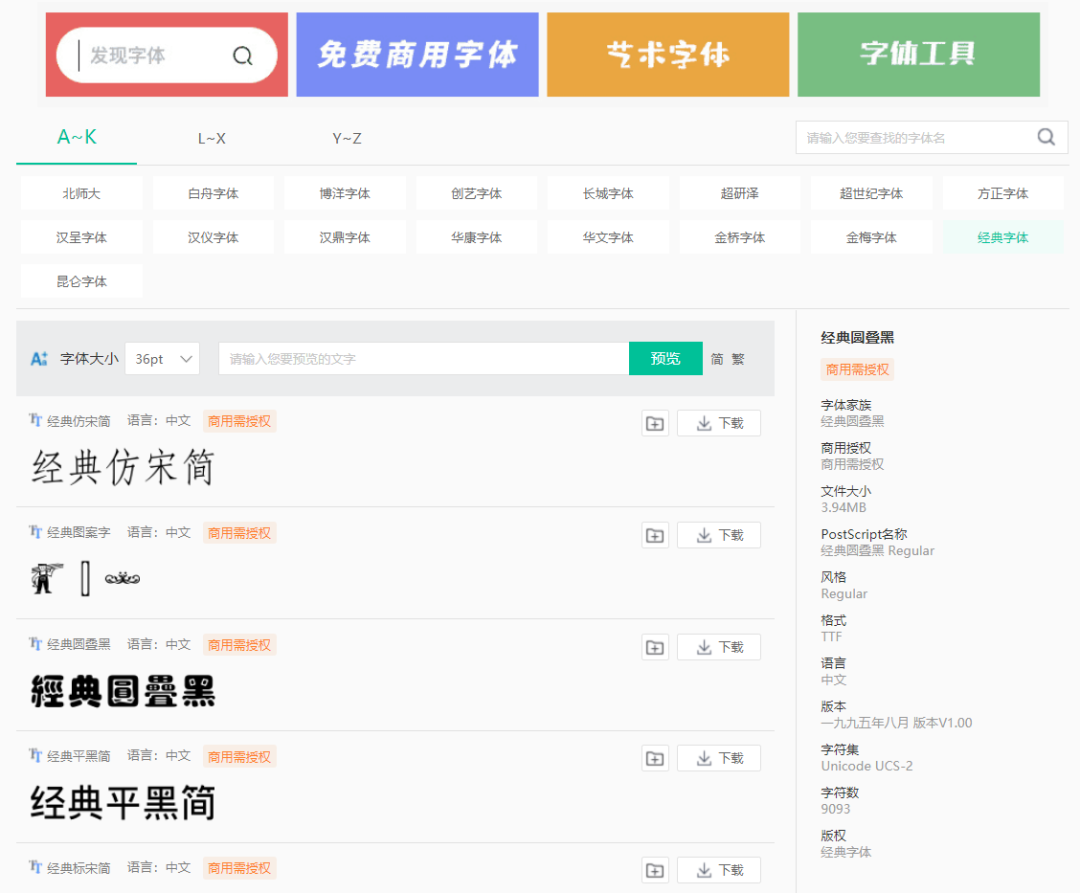Filter by 北师大 foundry
This screenshot has width=1080, height=893.
tap(81, 193)
